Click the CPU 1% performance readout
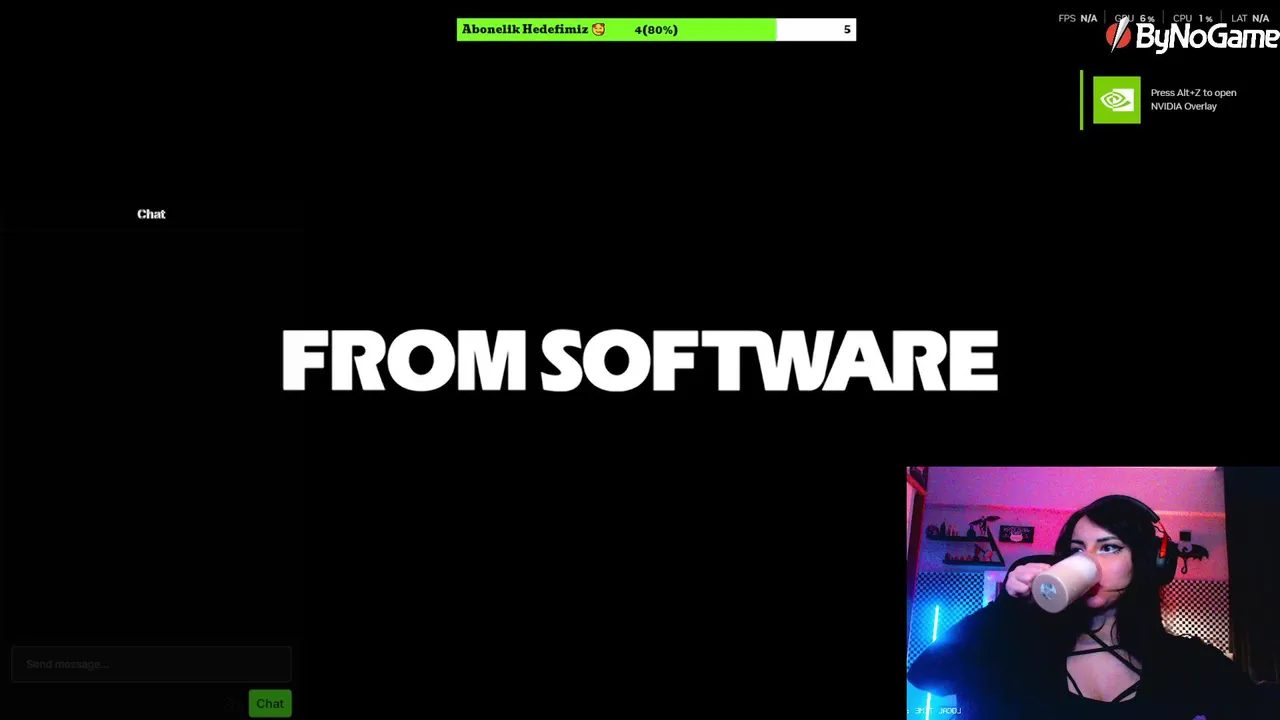Viewport: 1280px width, 720px height. (1192, 18)
